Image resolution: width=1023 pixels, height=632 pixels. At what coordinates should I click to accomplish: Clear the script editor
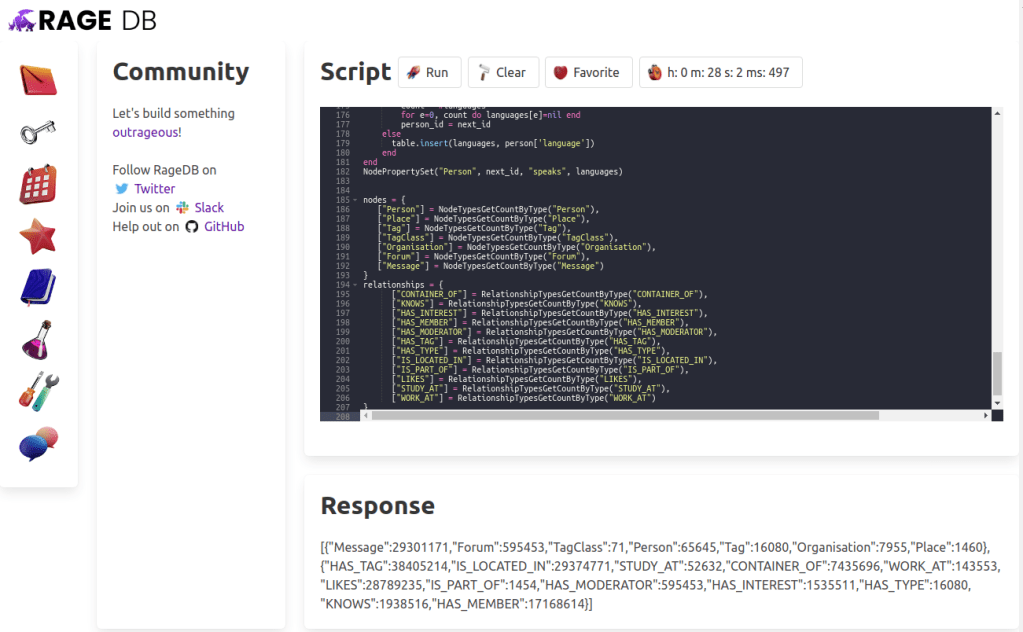[502, 72]
